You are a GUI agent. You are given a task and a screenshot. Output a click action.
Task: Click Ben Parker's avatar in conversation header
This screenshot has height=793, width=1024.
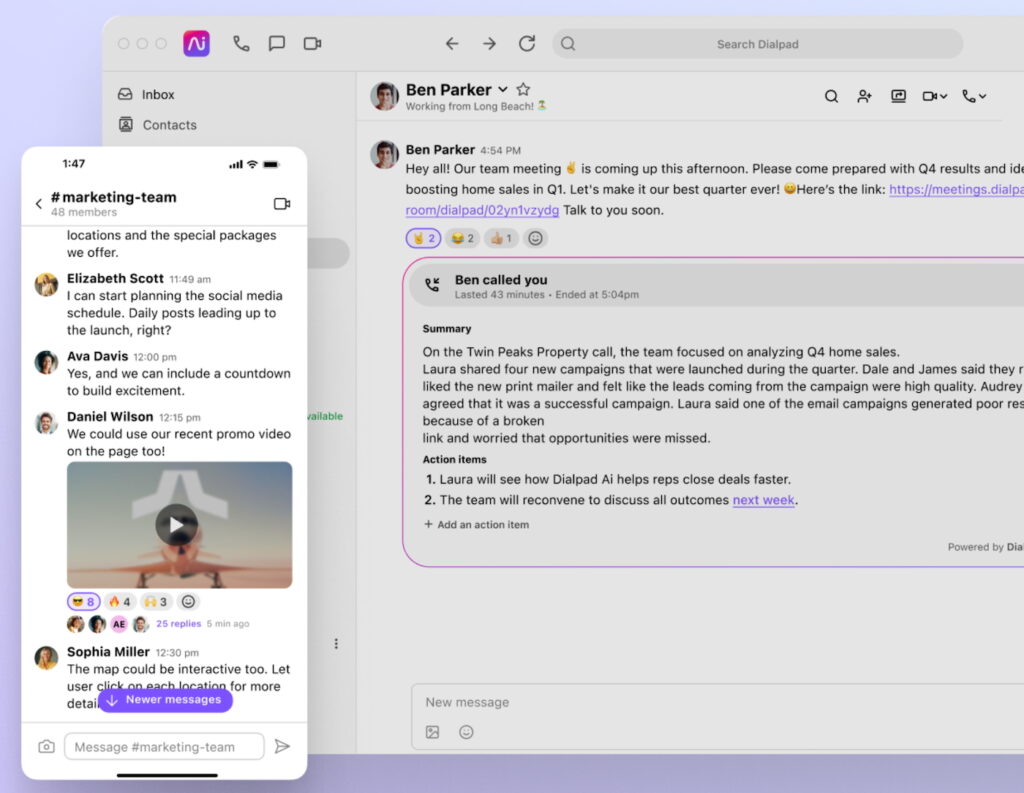point(384,96)
